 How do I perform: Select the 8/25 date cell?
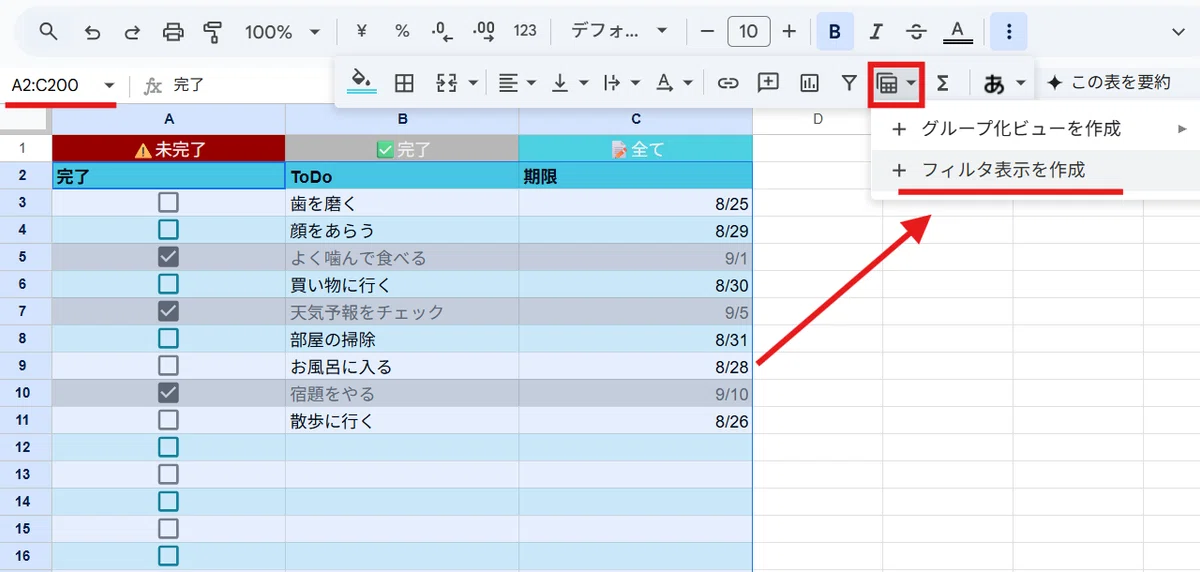coord(636,203)
